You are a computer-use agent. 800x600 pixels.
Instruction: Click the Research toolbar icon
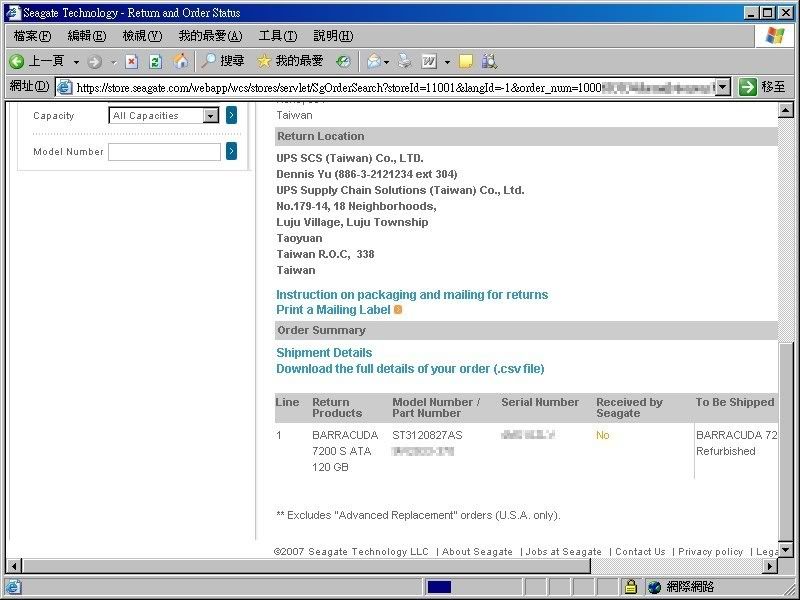(x=489, y=61)
